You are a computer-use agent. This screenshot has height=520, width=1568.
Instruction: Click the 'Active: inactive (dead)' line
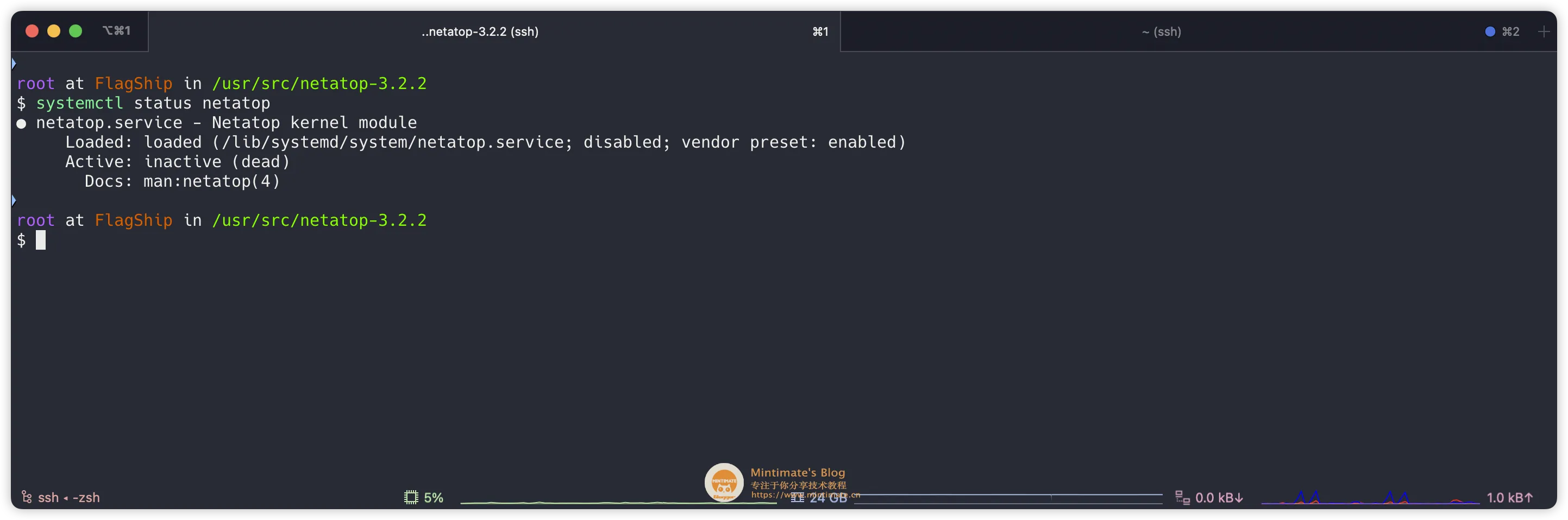177,161
